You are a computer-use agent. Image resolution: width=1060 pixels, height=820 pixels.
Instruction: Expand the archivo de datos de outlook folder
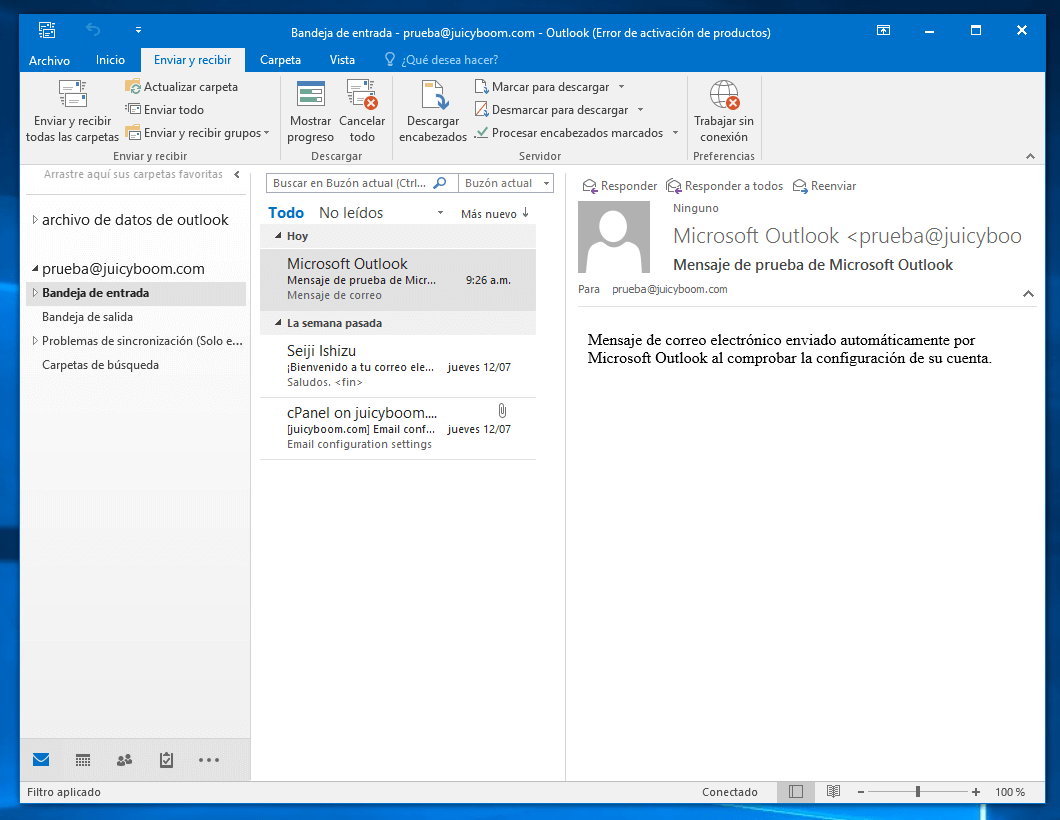[35, 220]
